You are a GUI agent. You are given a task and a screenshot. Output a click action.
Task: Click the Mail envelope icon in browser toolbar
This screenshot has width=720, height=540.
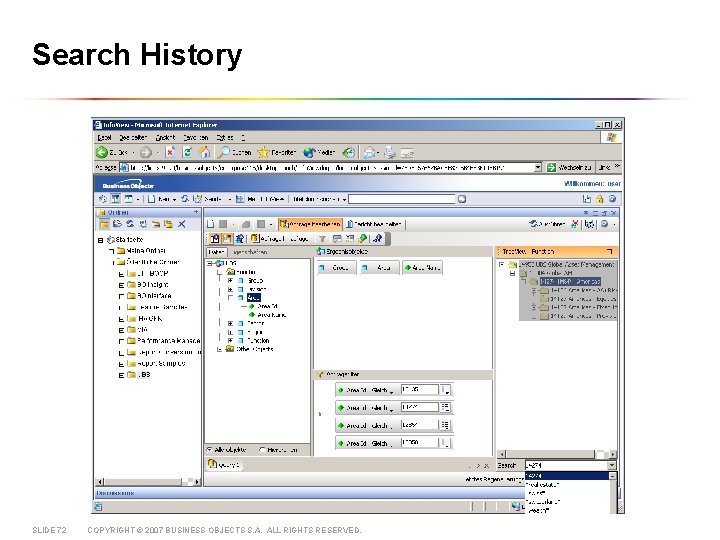point(369,152)
